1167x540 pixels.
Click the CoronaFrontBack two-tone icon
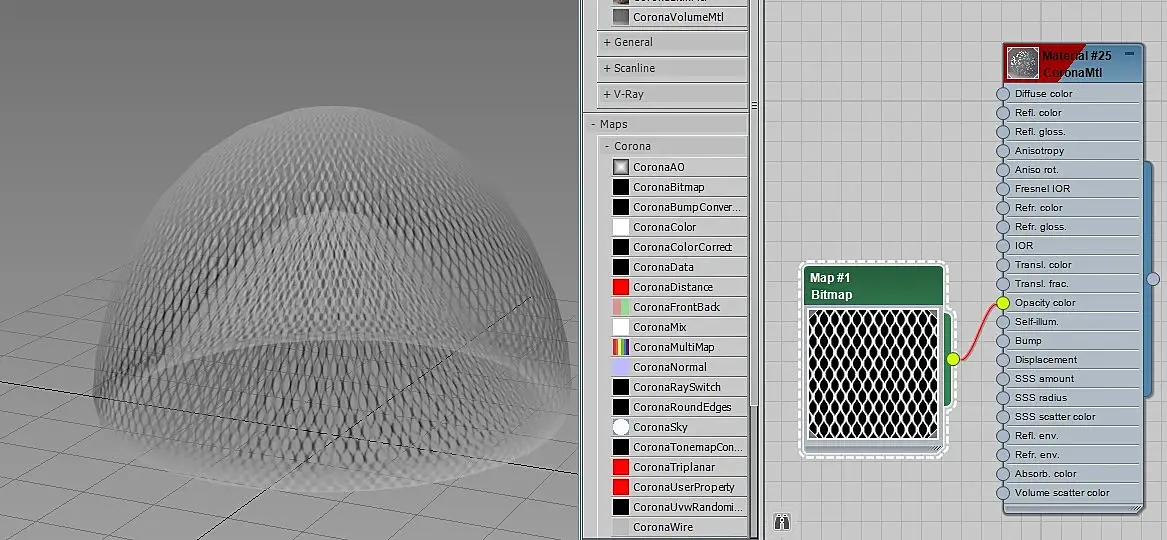coord(621,307)
